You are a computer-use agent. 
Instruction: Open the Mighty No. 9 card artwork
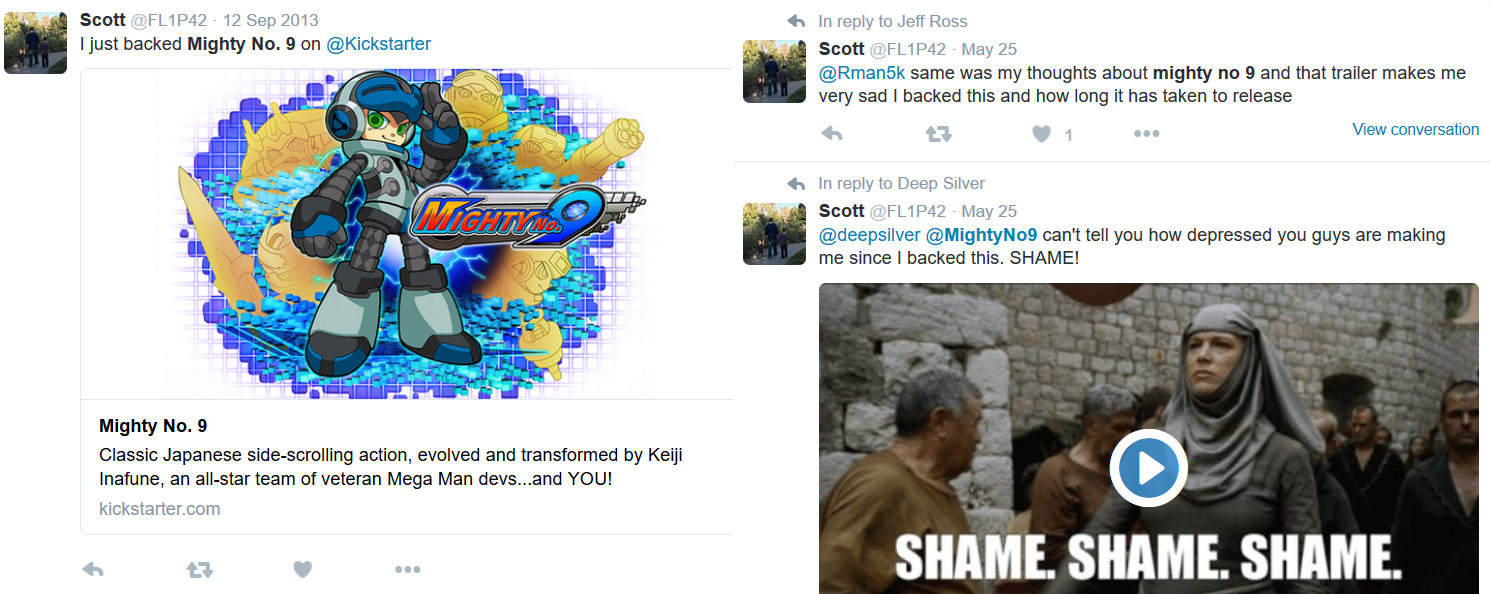point(407,234)
